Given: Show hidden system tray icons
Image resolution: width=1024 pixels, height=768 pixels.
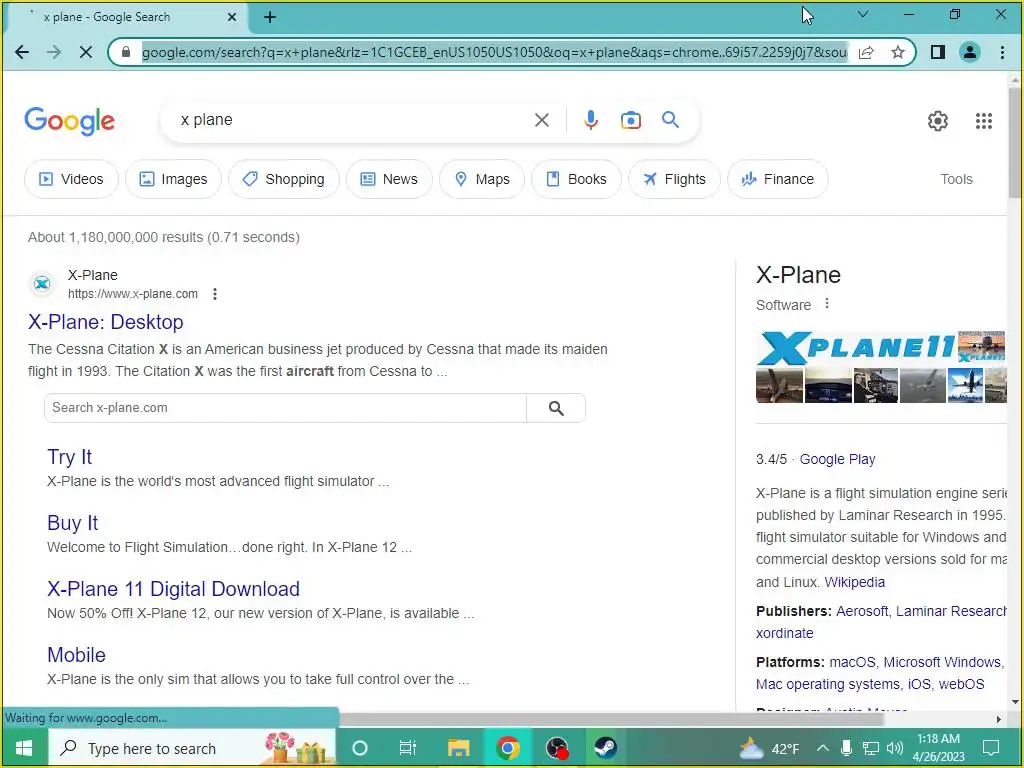Looking at the screenshot, I should pyautogui.click(x=823, y=748).
